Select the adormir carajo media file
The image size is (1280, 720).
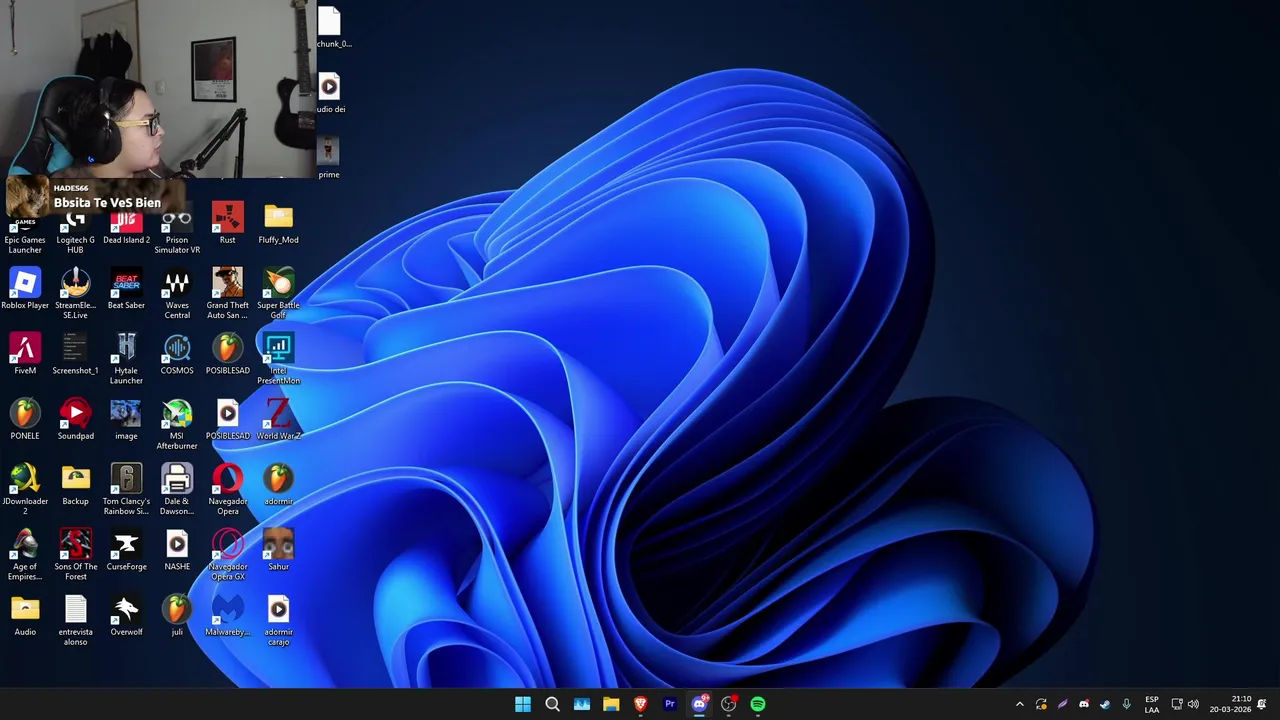[278, 620]
